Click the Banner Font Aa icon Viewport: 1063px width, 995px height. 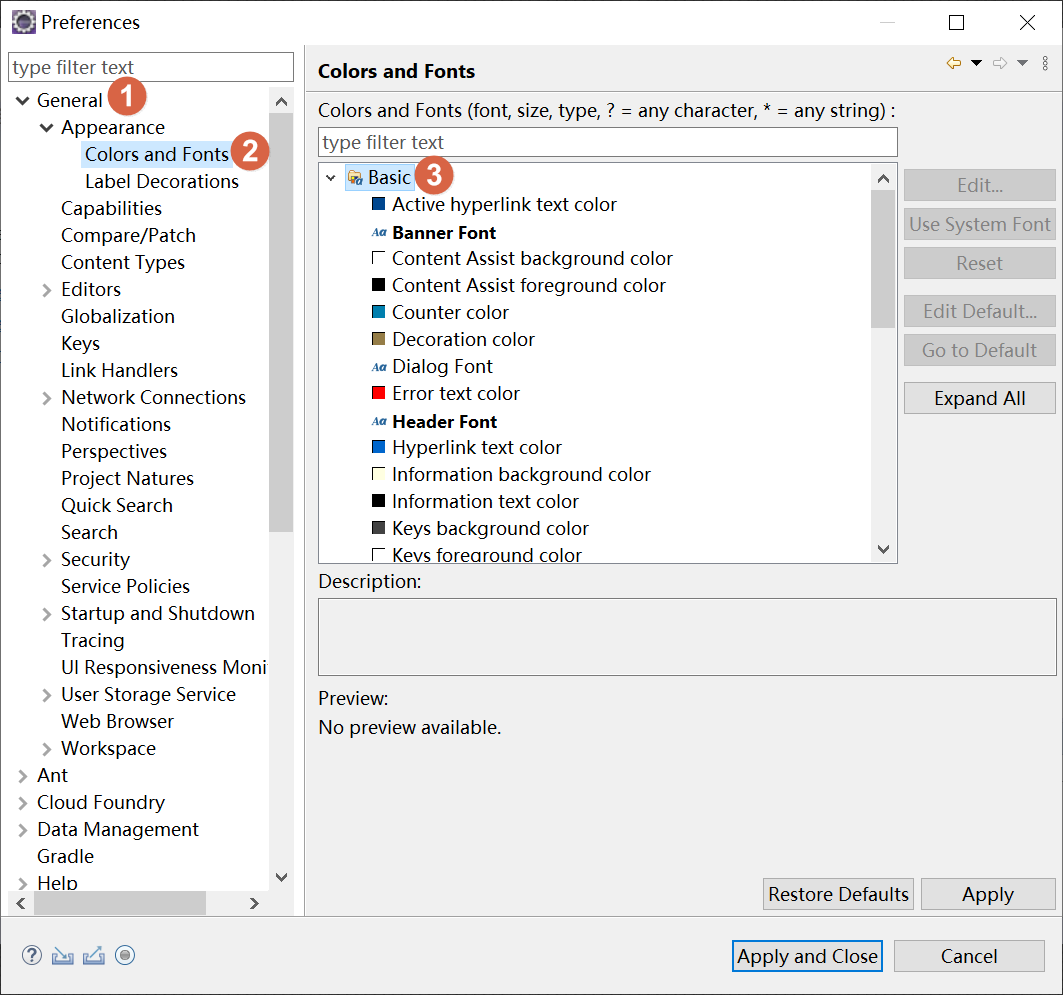(379, 232)
